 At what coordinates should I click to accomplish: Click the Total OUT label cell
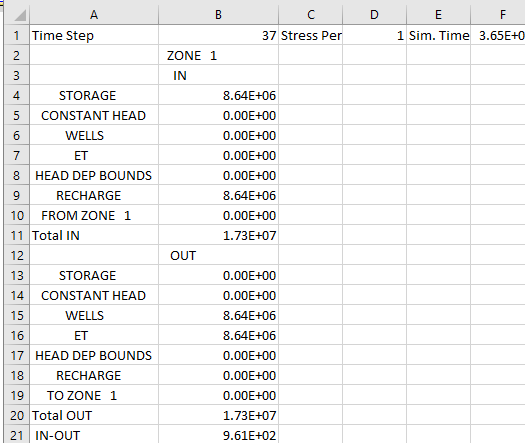[94, 416]
